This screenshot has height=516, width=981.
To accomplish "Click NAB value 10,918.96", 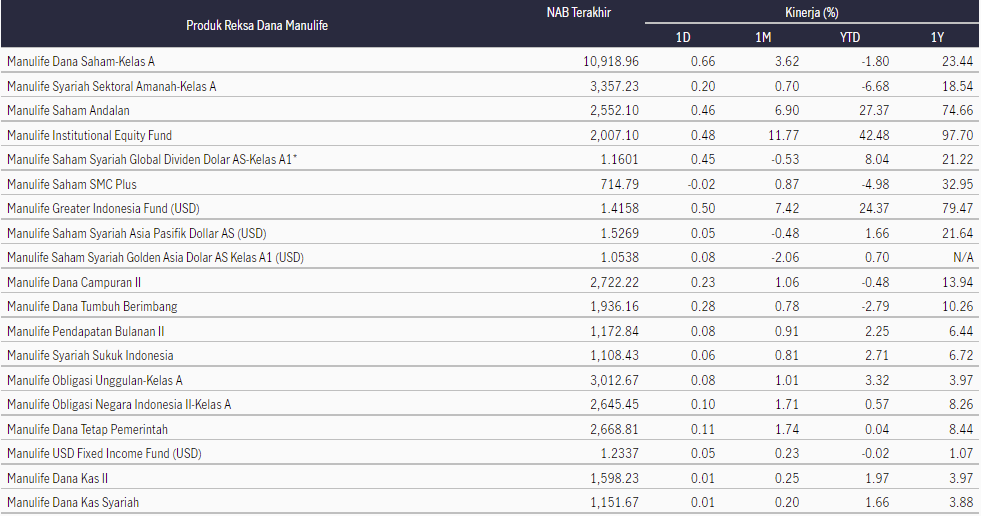I will click(611, 61).
